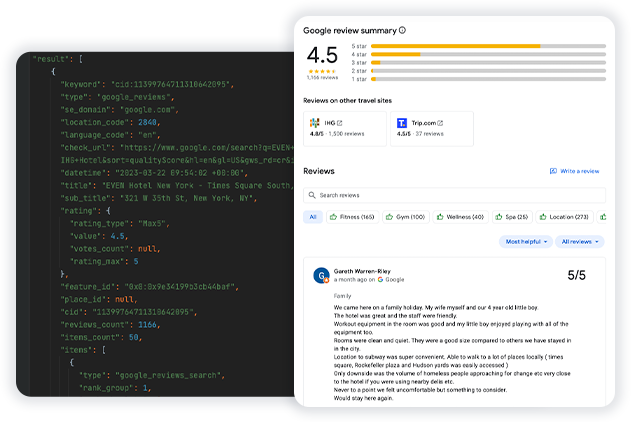Click the 1 star rating bar
Viewport: 631px width, 422px height.
click(x=488, y=79)
